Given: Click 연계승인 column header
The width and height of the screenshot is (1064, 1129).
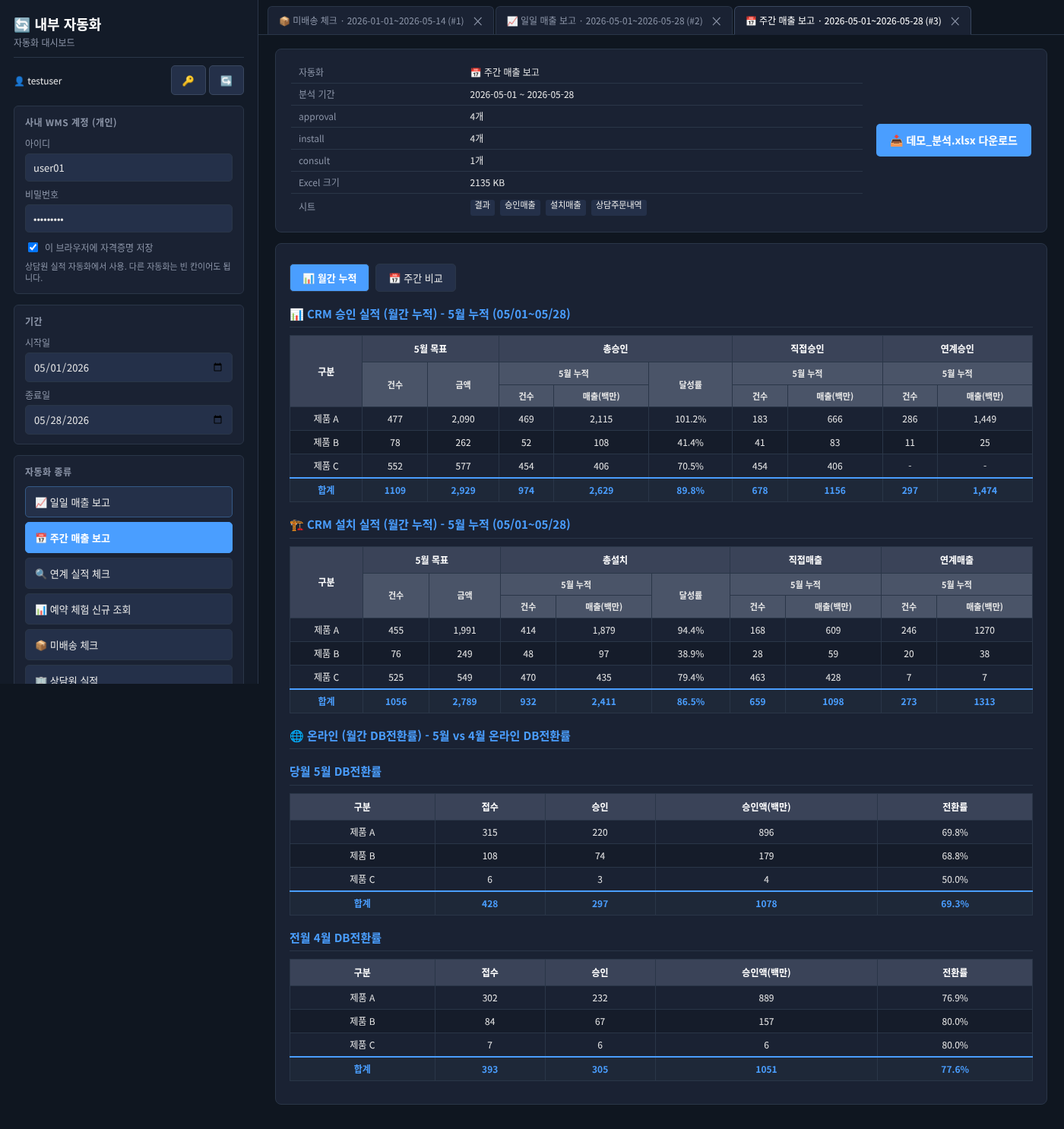Looking at the screenshot, I should (957, 349).
